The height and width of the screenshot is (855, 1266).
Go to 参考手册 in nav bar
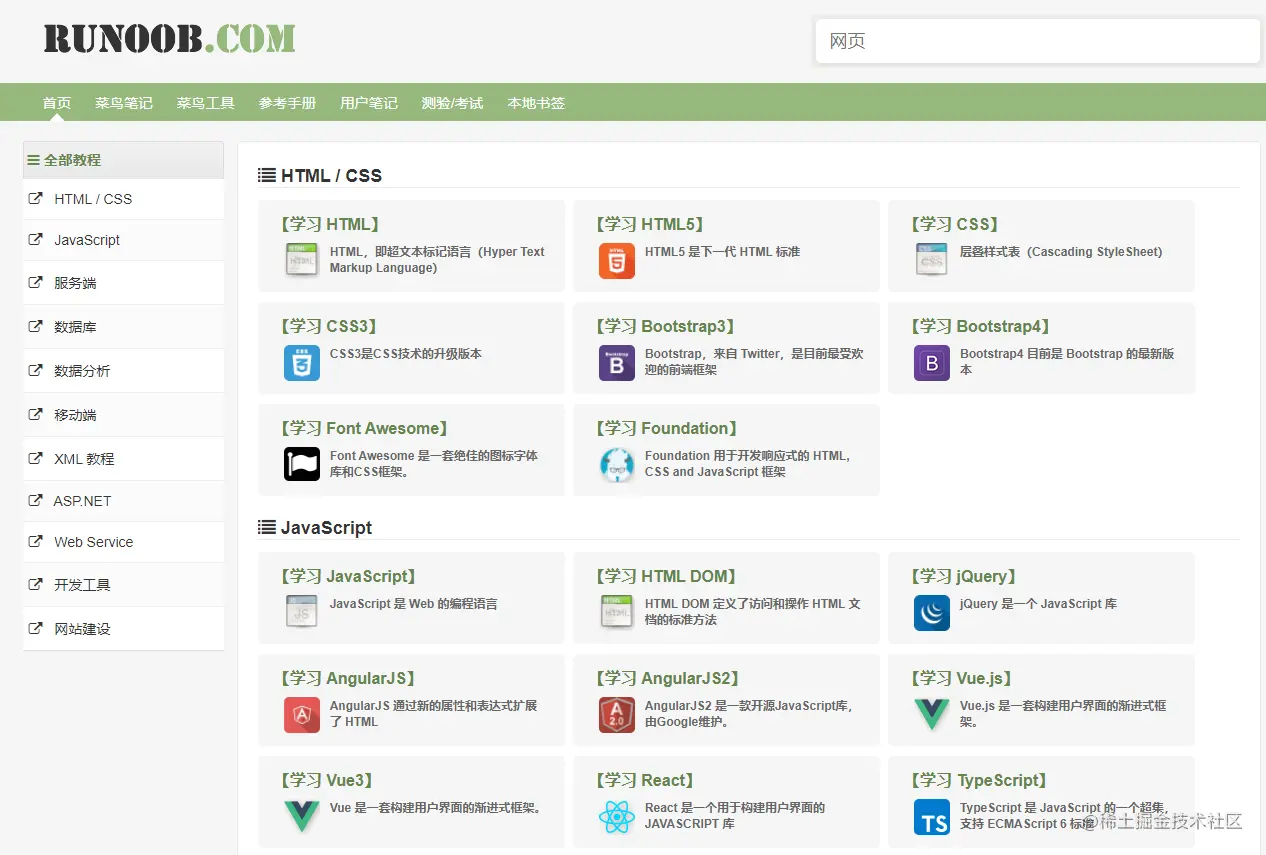click(x=287, y=103)
